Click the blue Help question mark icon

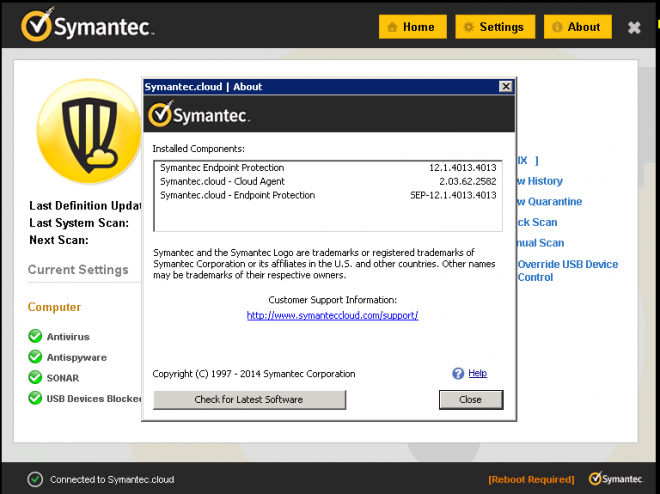click(x=458, y=373)
